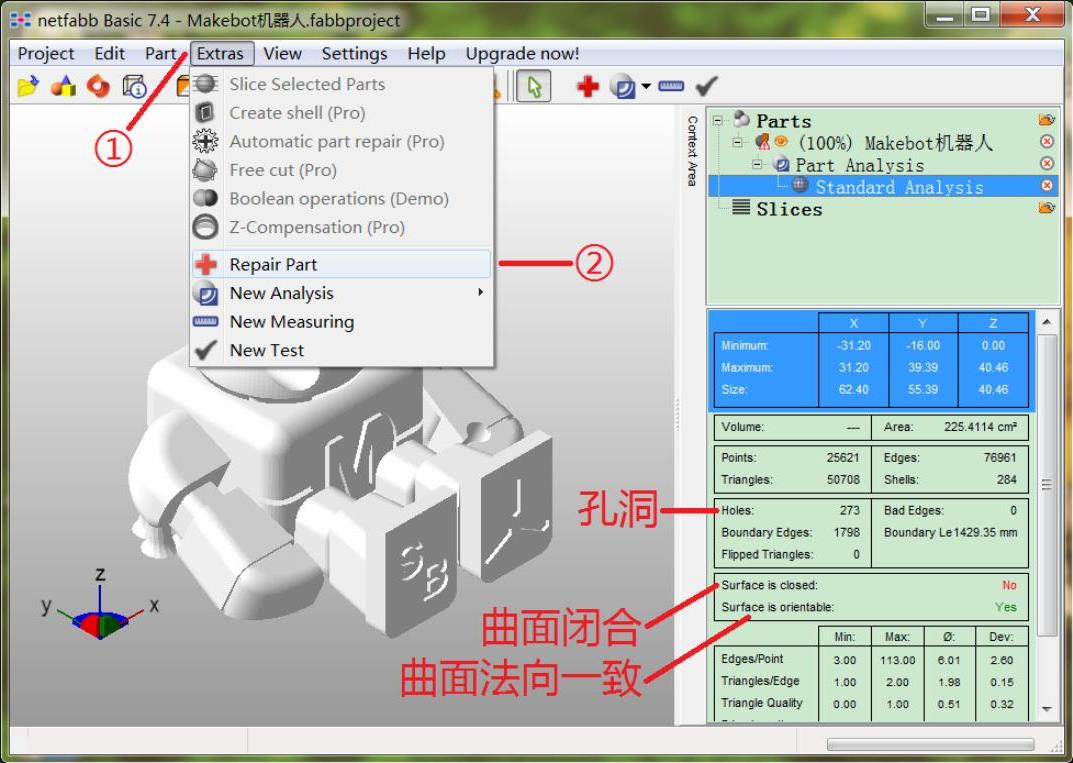
Task: Click Boolean operations (Demo) entry
Action: tap(341, 198)
